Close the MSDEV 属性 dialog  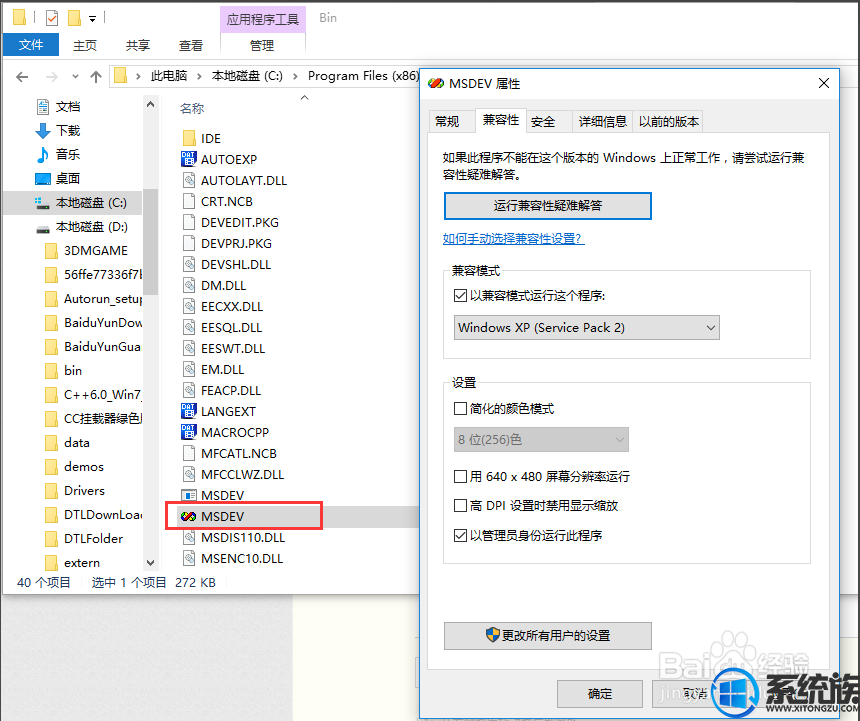(823, 83)
